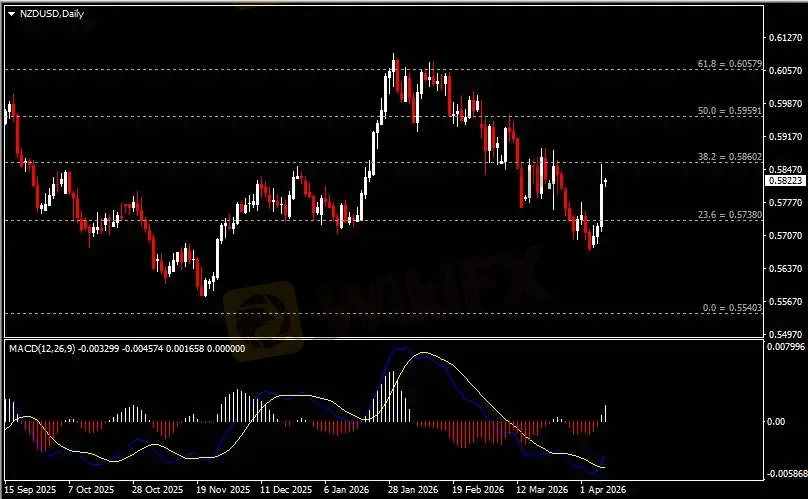Click MACD scale value -0.005868
808x499 pixels.
[786, 474]
